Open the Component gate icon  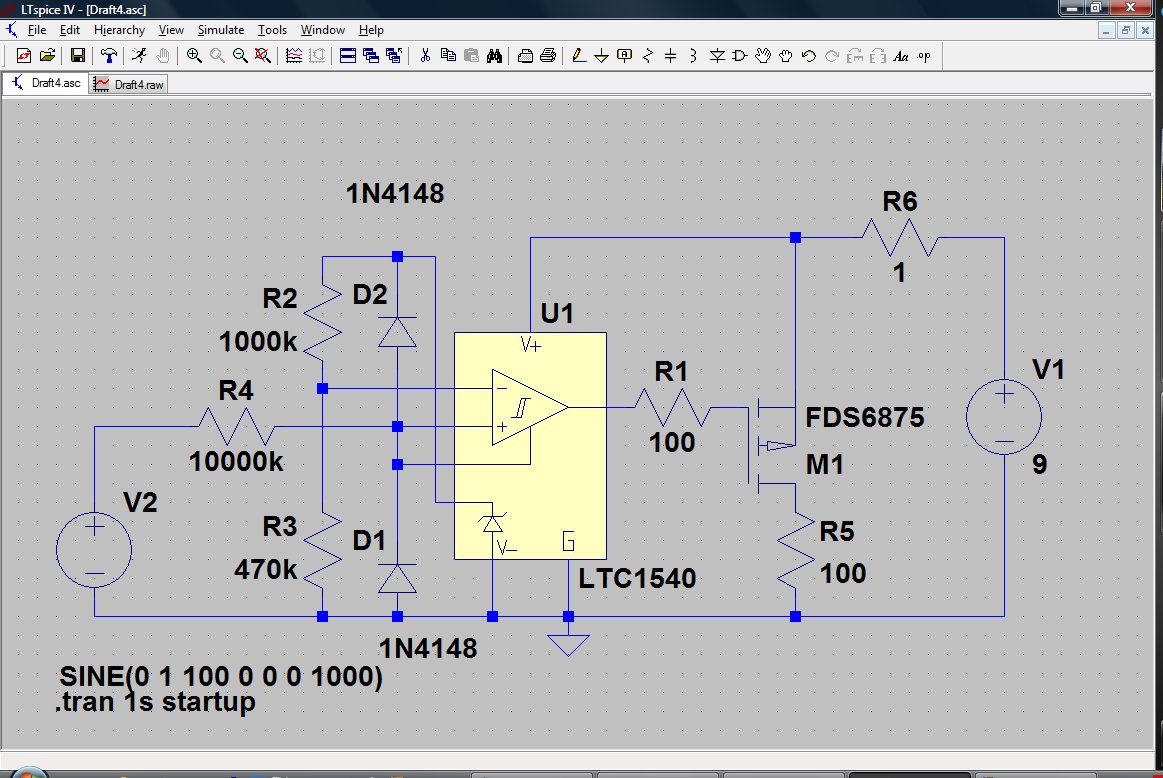[x=739, y=56]
